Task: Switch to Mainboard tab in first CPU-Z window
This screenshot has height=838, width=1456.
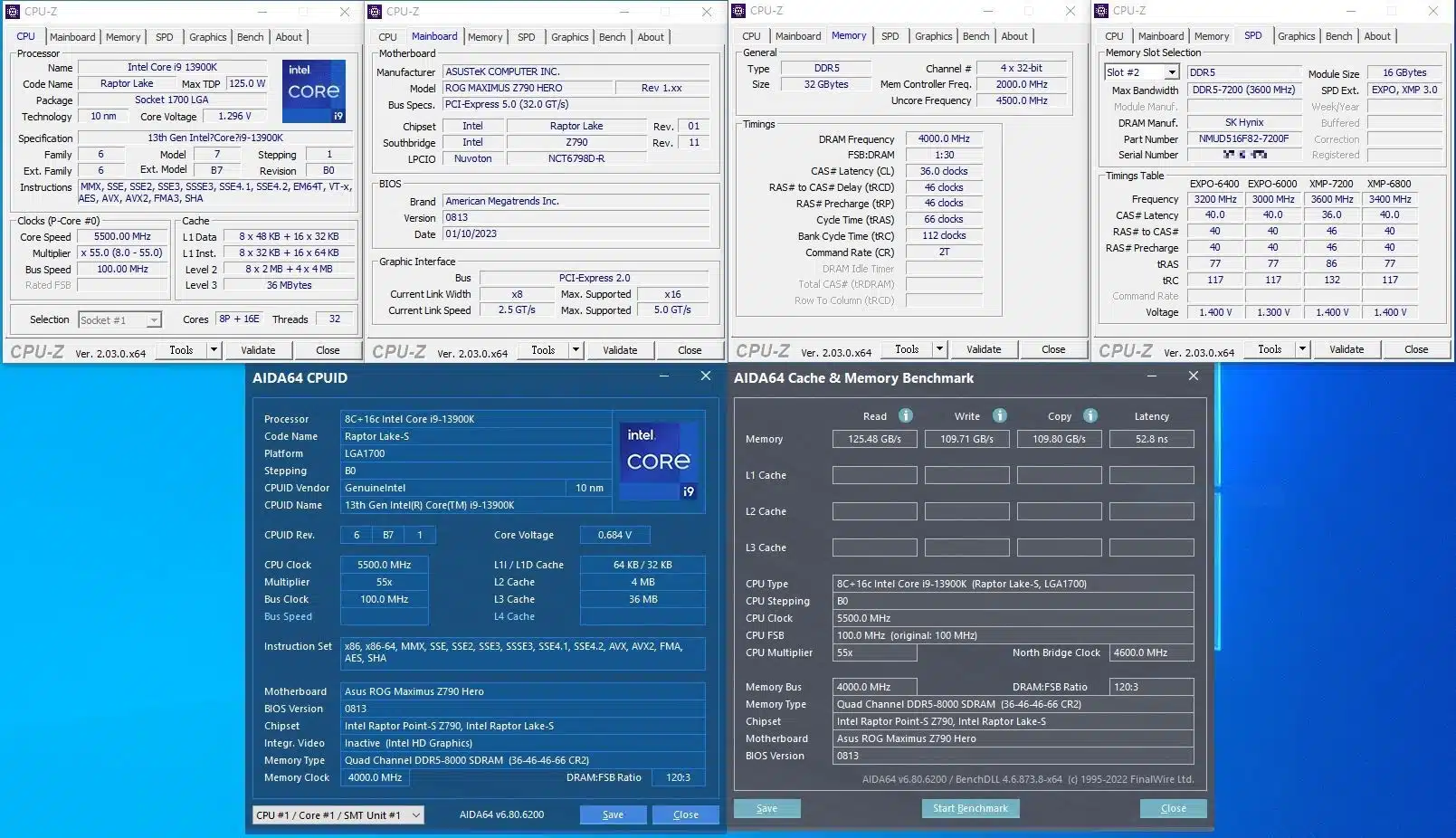Action: tap(72, 37)
